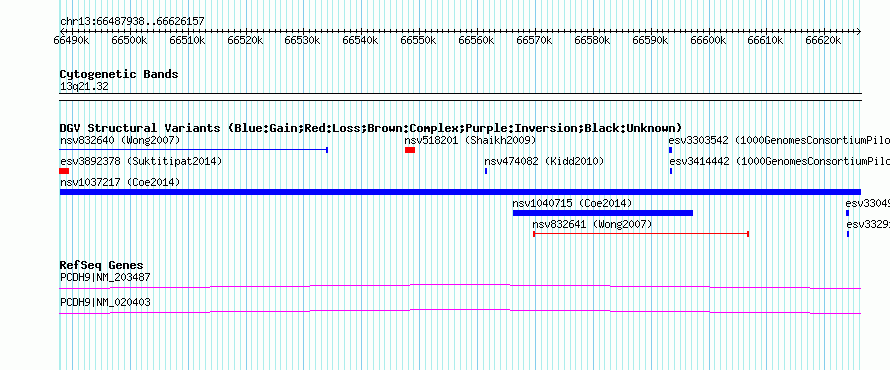Select the magenta PCDH9 NM_203487 transcript line
Image resolution: width=890 pixels, height=370 pixels.
coord(460,287)
